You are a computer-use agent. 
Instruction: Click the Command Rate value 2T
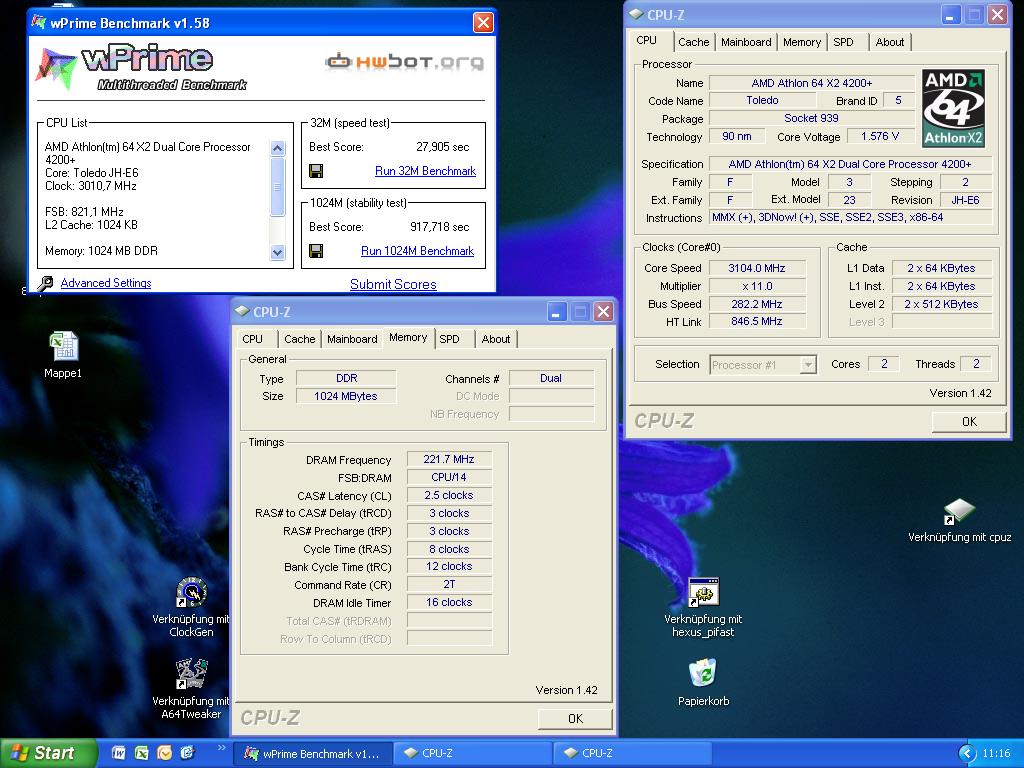[x=449, y=584]
